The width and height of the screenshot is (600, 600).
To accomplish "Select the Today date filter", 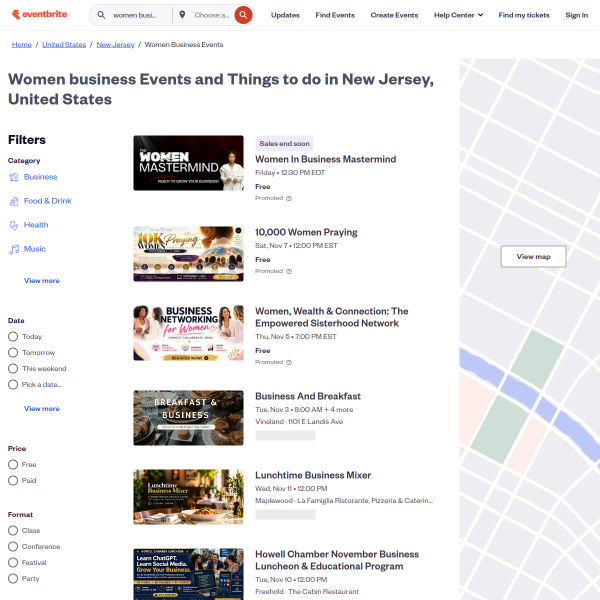I will coord(13,336).
